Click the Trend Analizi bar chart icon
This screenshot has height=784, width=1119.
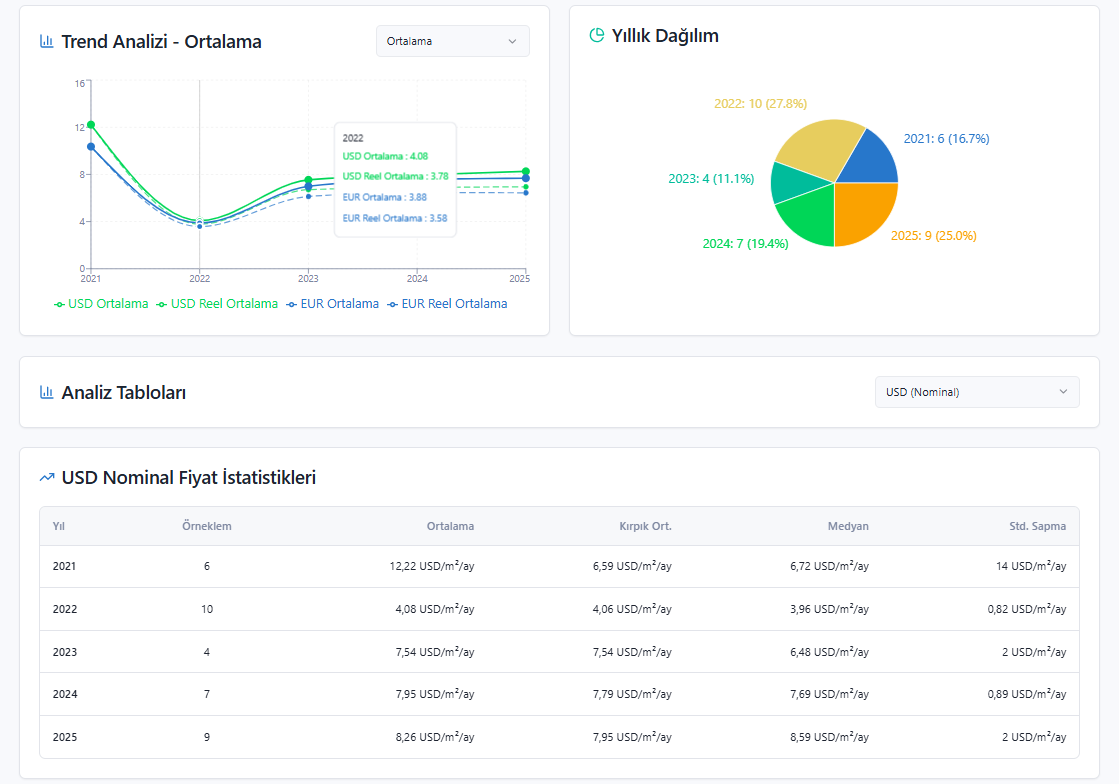pyautogui.click(x=46, y=41)
